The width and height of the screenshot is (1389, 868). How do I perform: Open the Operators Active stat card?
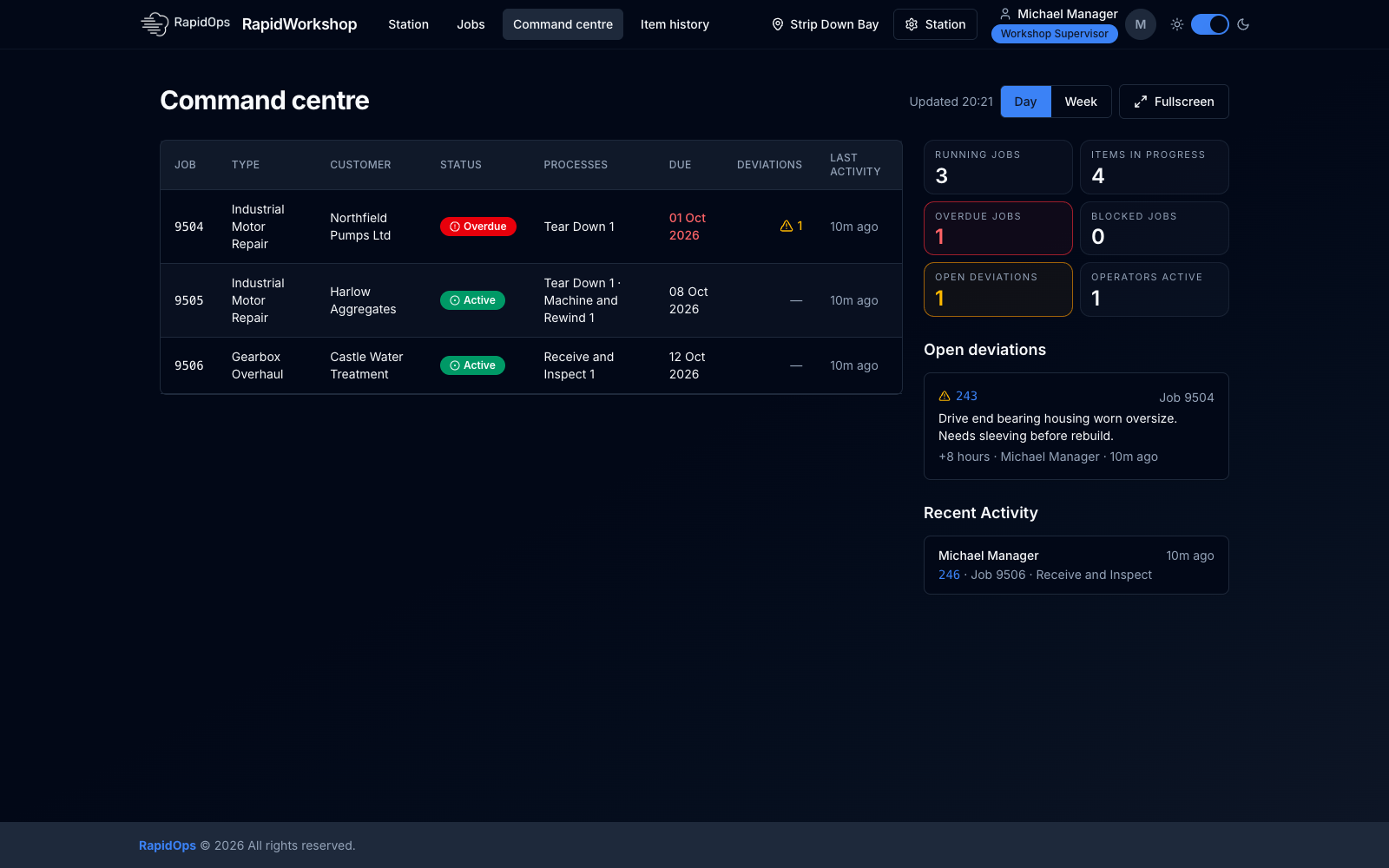(x=1155, y=289)
